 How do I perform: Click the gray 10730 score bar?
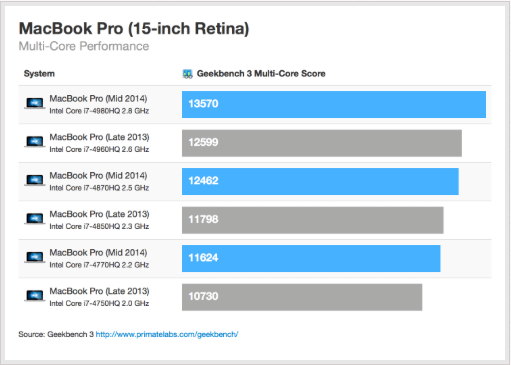pos(302,297)
